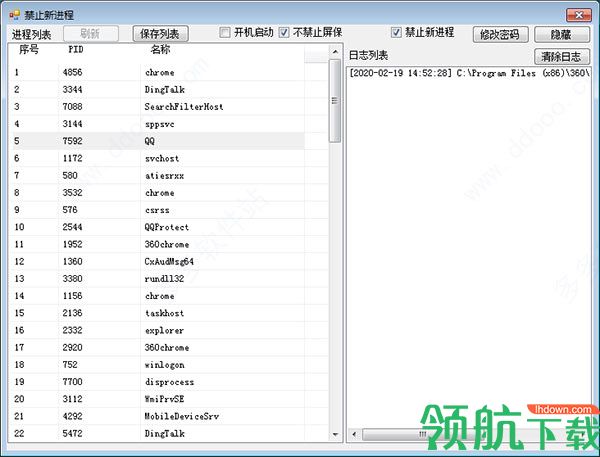Toggle 禁止新进程 checkbox
This screenshot has height=457, width=600.
[396, 33]
